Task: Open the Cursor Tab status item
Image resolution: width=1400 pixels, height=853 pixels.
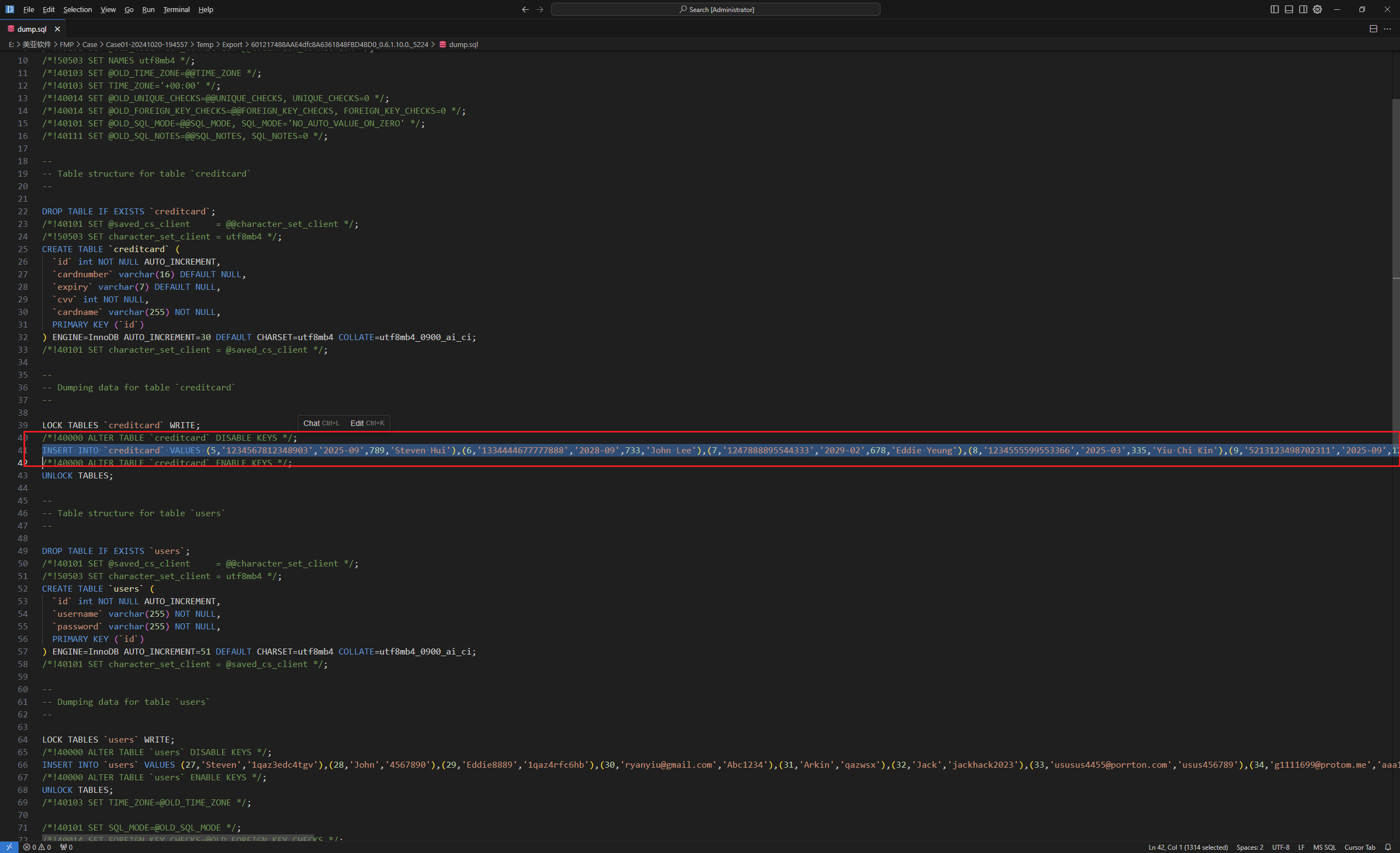Action: coord(1360,847)
